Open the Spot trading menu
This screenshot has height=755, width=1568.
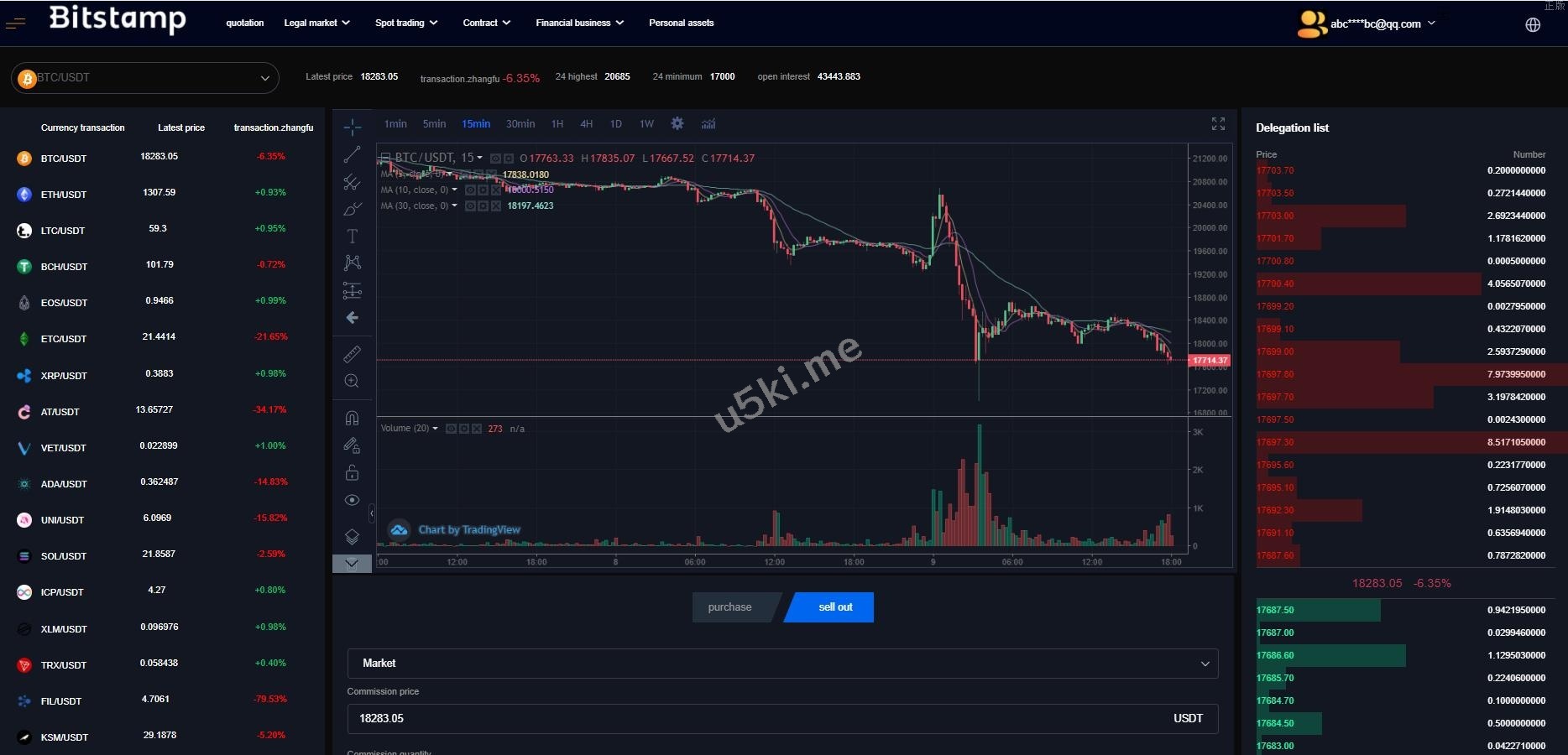(x=406, y=23)
